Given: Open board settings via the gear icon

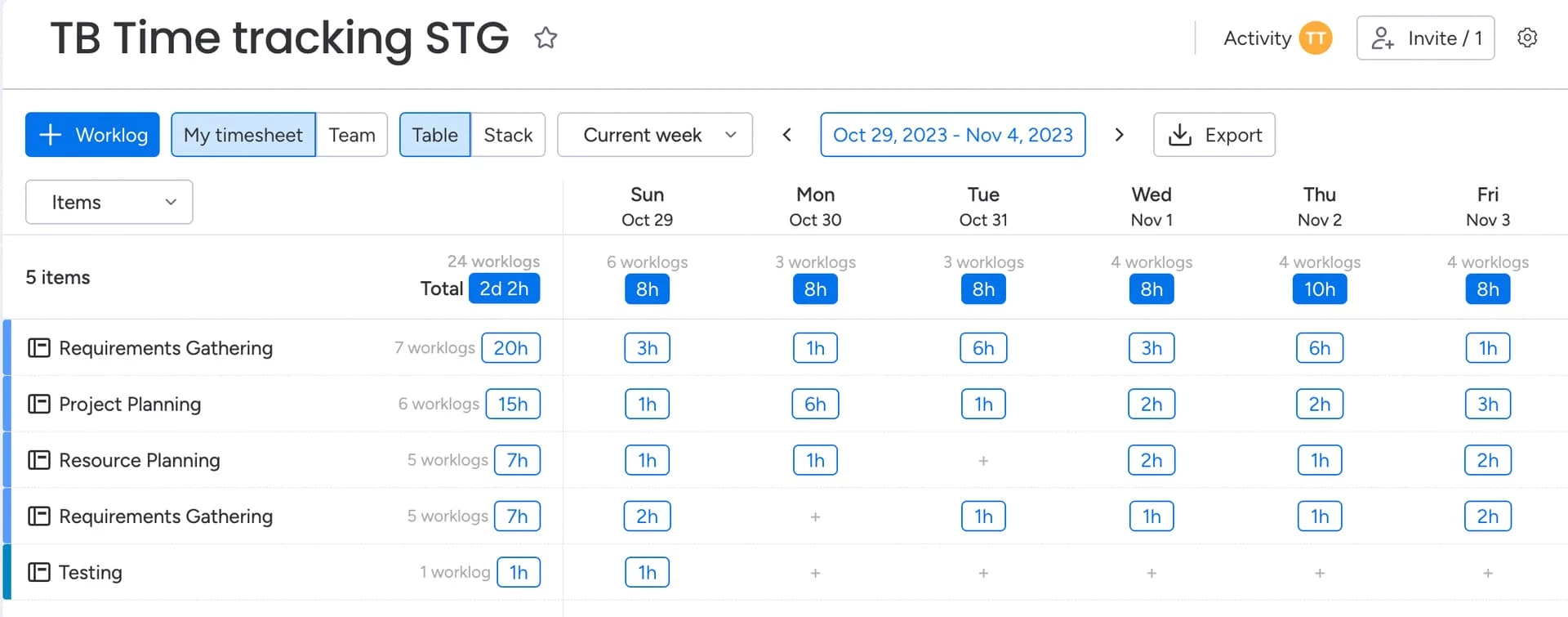Looking at the screenshot, I should tap(1527, 38).
